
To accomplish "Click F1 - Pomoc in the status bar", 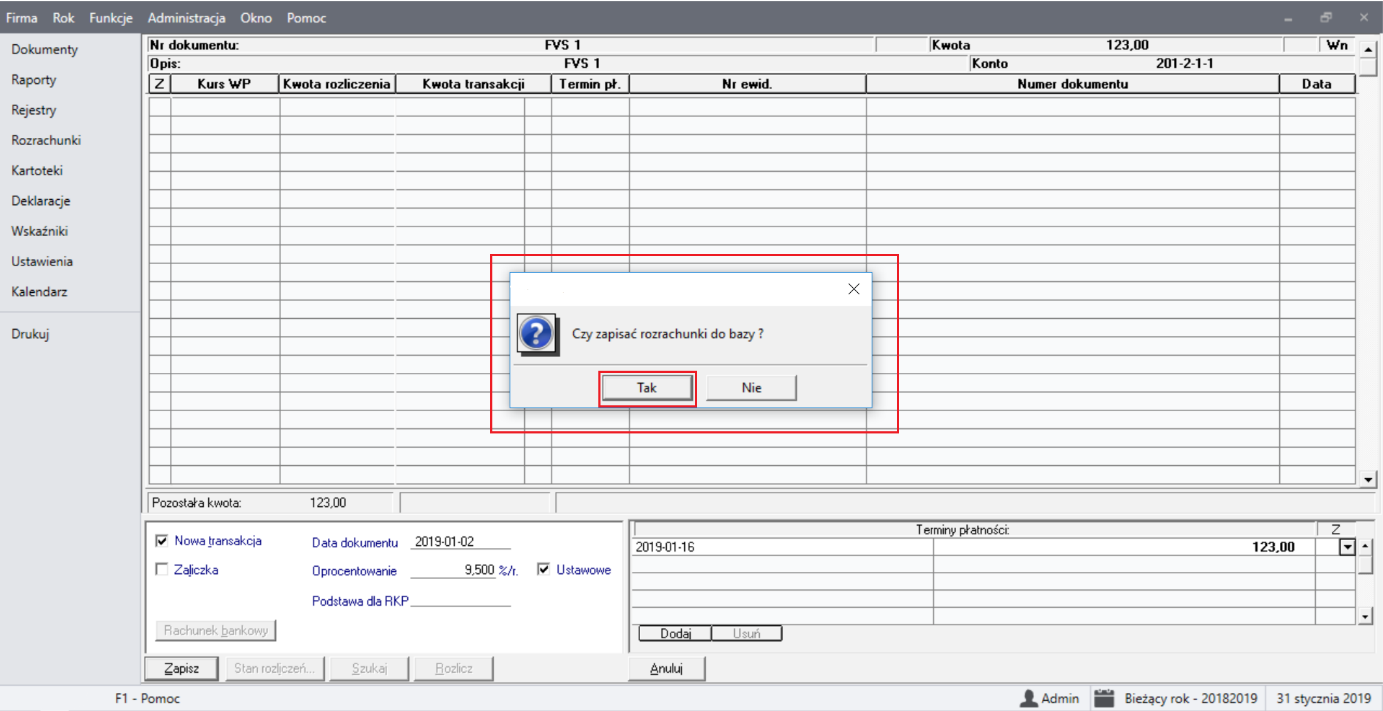I will tap(147, 698).
